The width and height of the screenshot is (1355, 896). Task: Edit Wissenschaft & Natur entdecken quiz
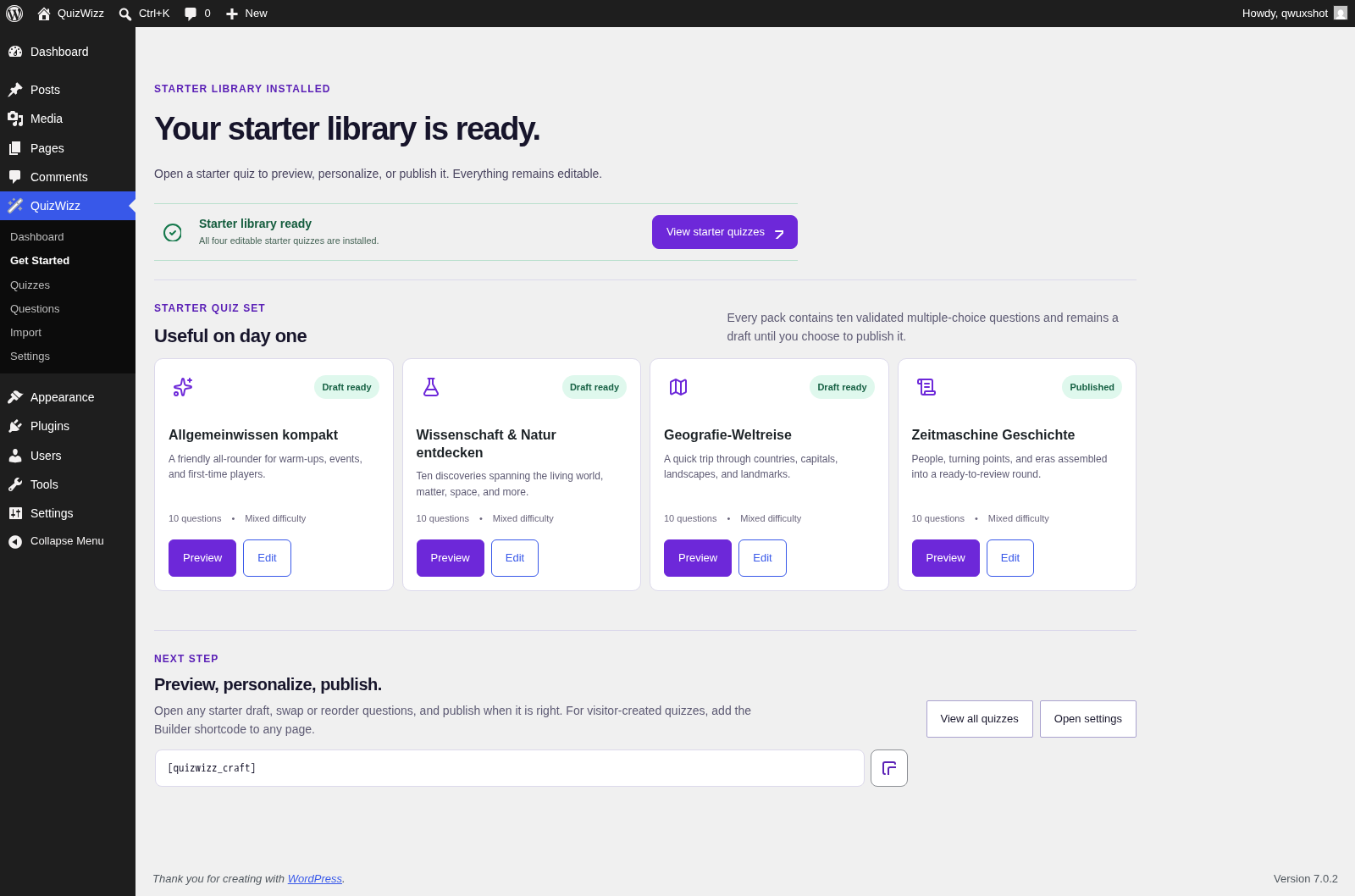pyautogui.click(x=515, y=558)
